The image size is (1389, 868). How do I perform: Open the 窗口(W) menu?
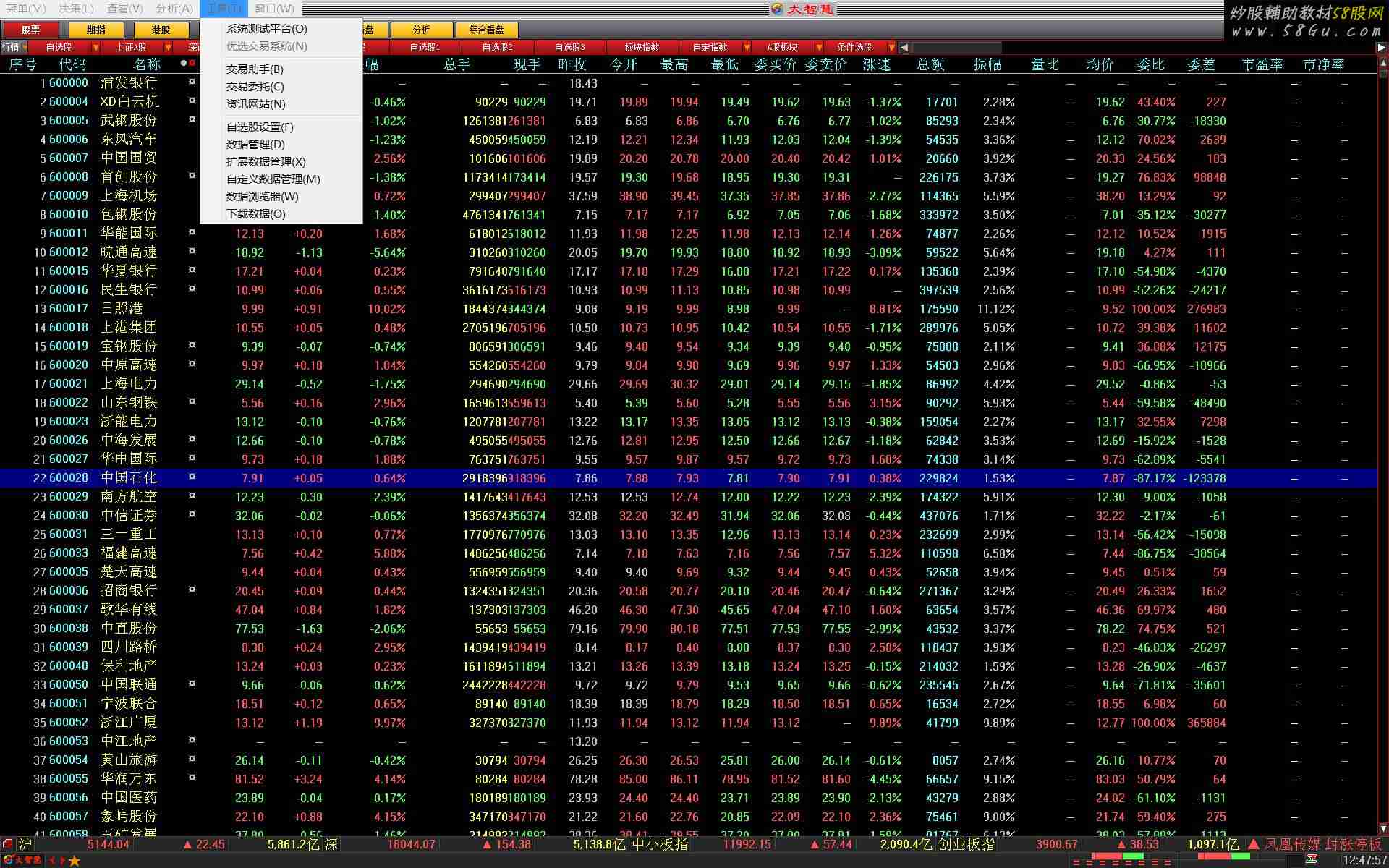(x=274, y=9)
